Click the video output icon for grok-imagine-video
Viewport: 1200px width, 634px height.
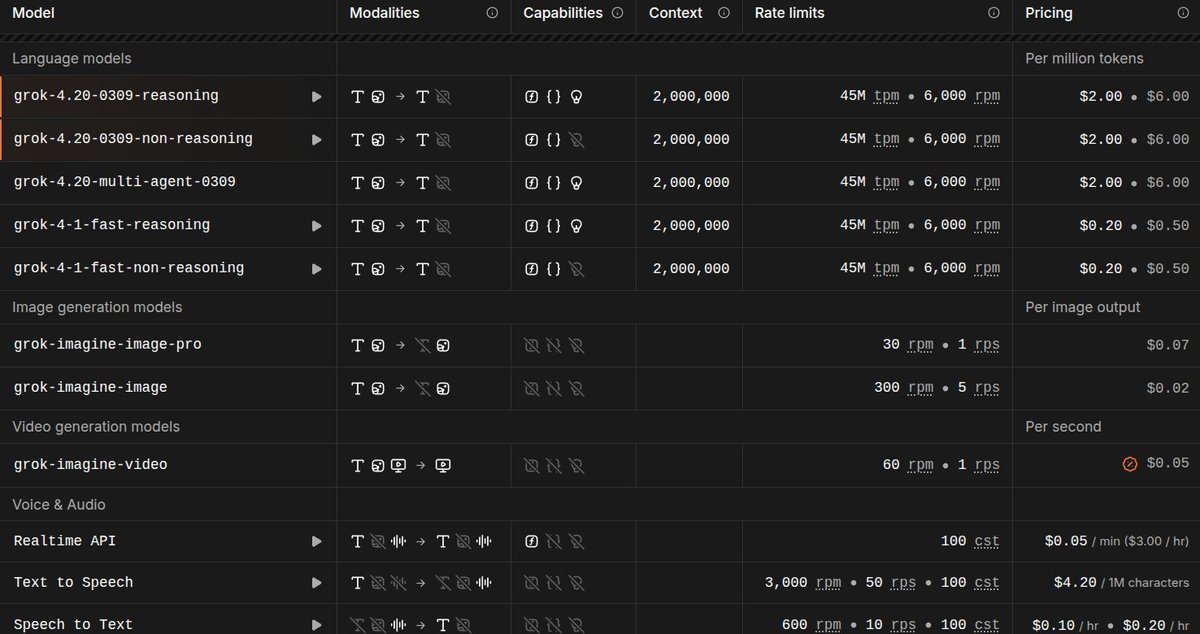[443, 465]
